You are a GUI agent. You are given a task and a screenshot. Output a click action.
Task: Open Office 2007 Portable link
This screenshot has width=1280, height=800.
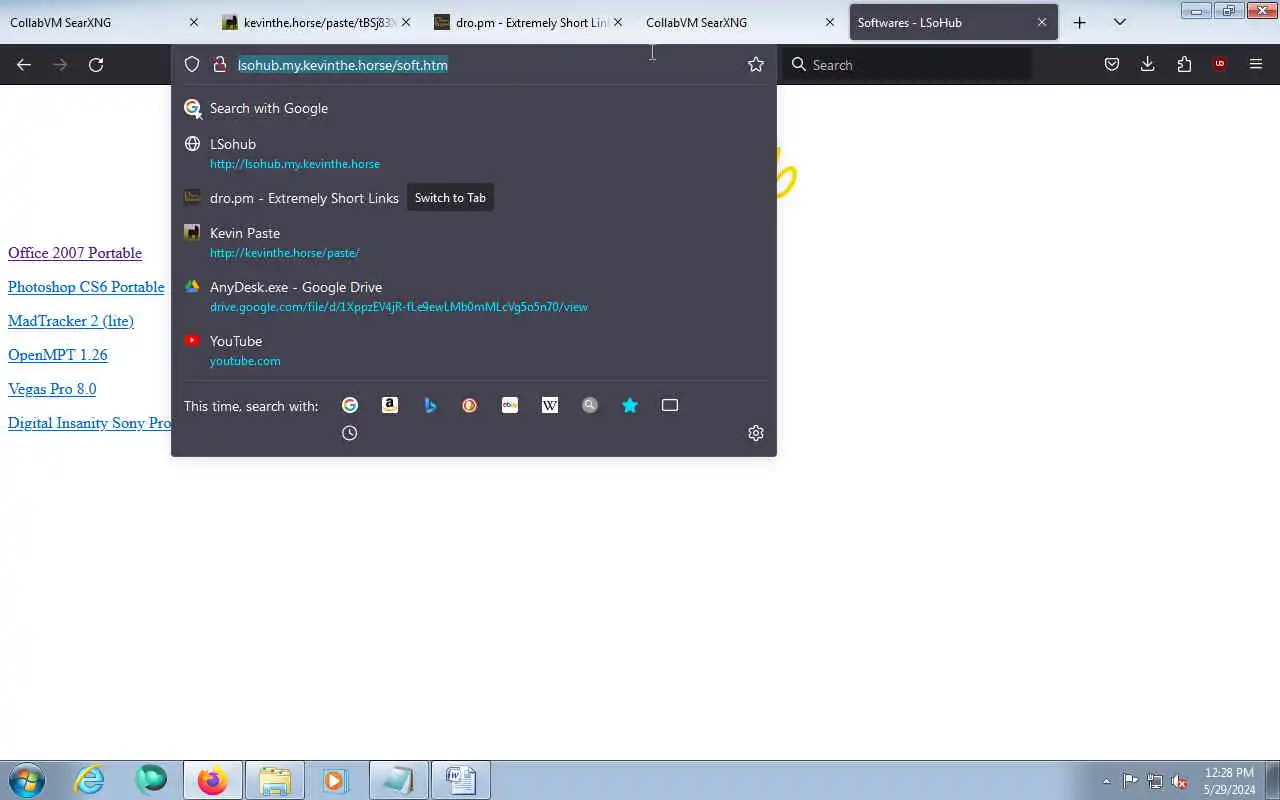click(75, 253)
